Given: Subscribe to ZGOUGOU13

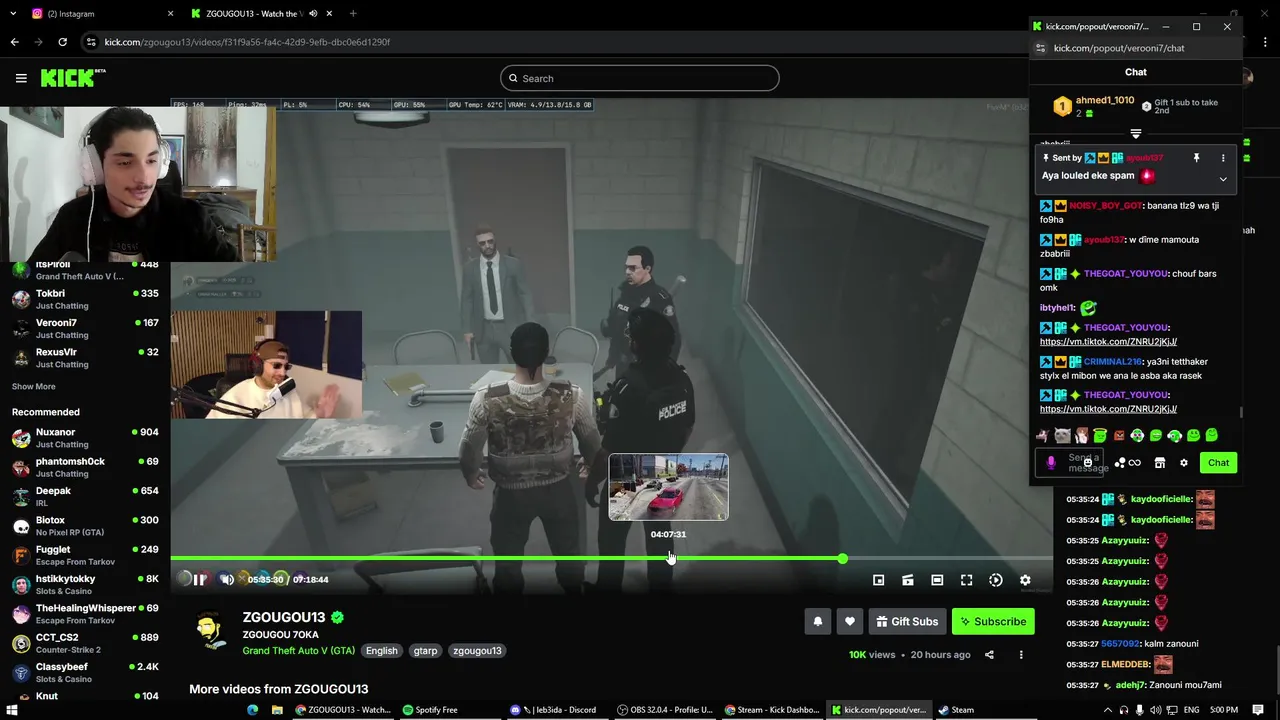Looking at the screenshot, I should tap(993, 621).
